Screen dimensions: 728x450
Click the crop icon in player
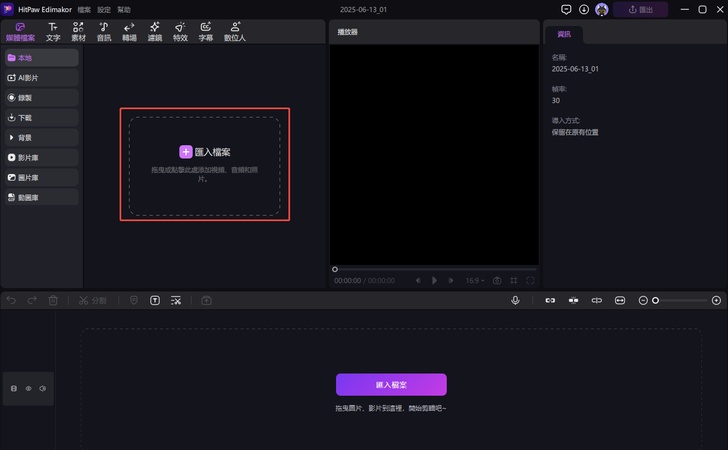[x=514, y=280]
